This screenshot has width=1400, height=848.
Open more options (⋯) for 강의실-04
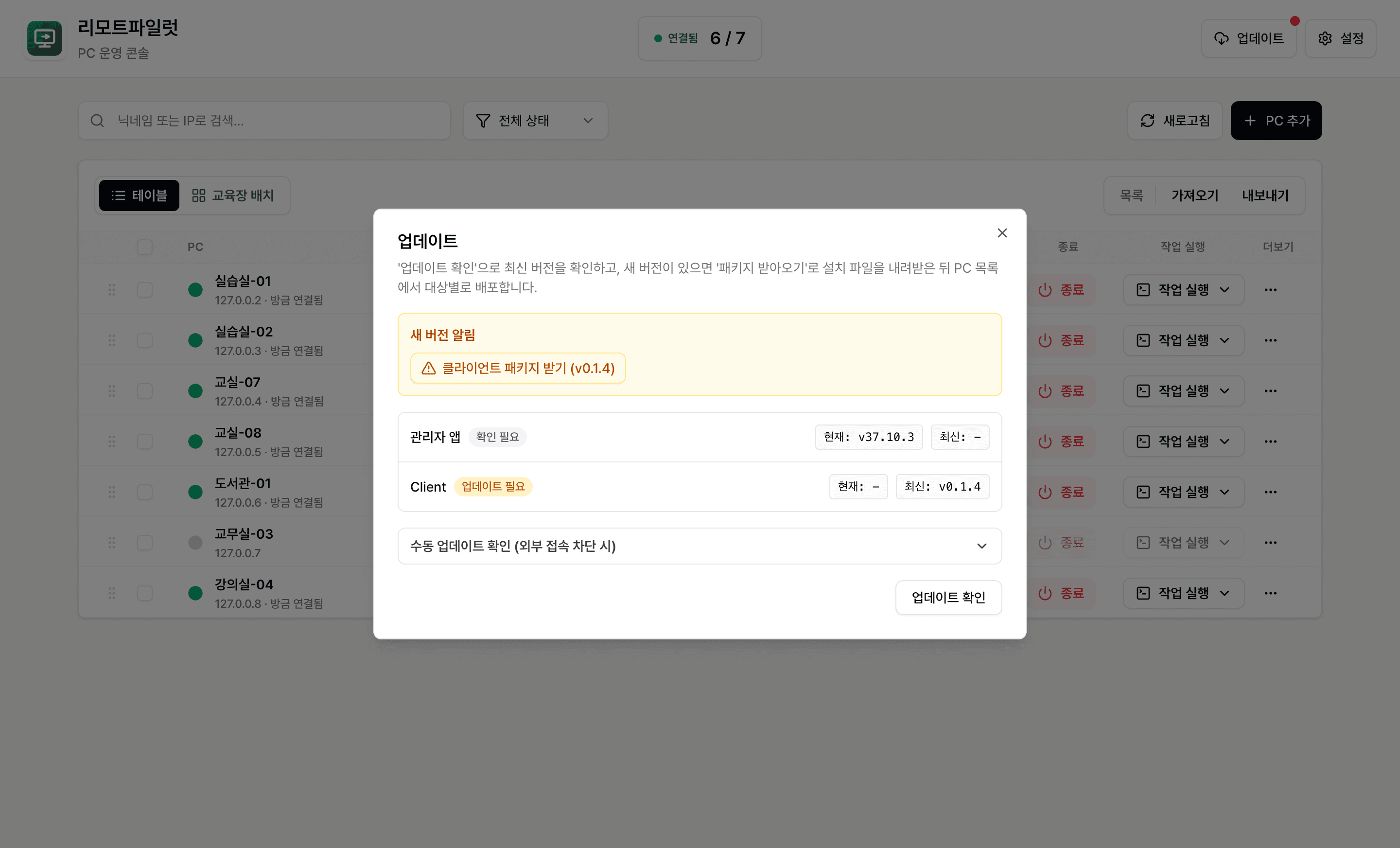click(1271, 593)
